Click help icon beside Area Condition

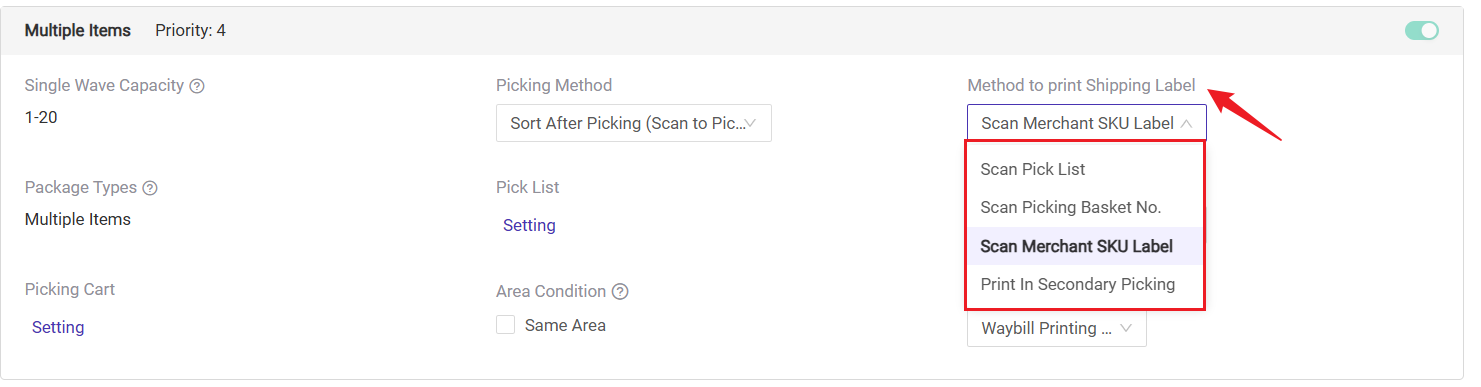tap(620, 292)
